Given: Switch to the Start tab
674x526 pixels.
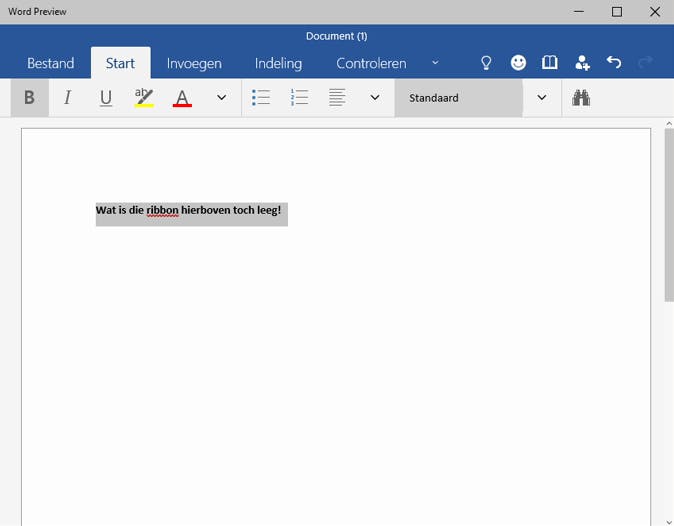Looking at the screenshot, I should pyautogui.click(x=120, y=63).
